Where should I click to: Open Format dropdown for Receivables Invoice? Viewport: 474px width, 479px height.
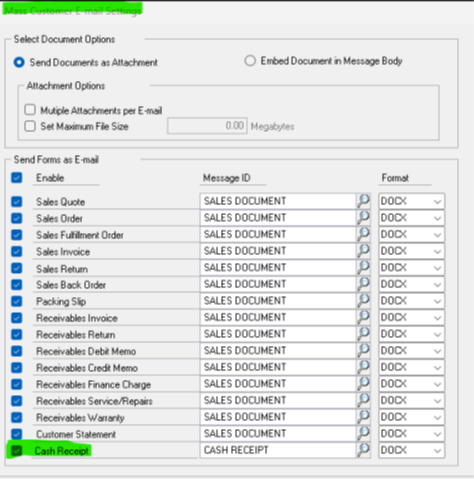[x=411, y=317]
